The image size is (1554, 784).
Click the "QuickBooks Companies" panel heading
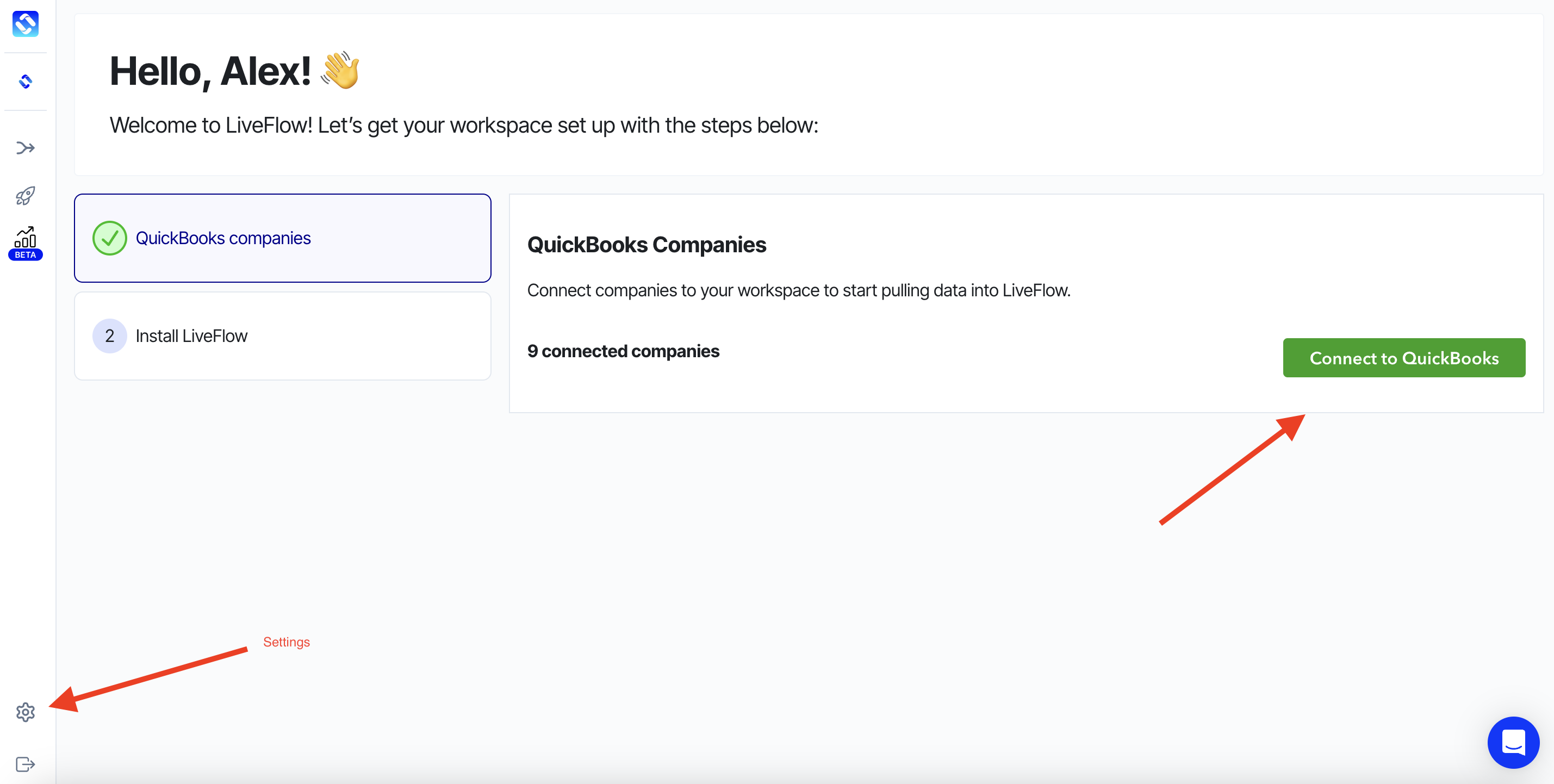click(x=647, y=245)
